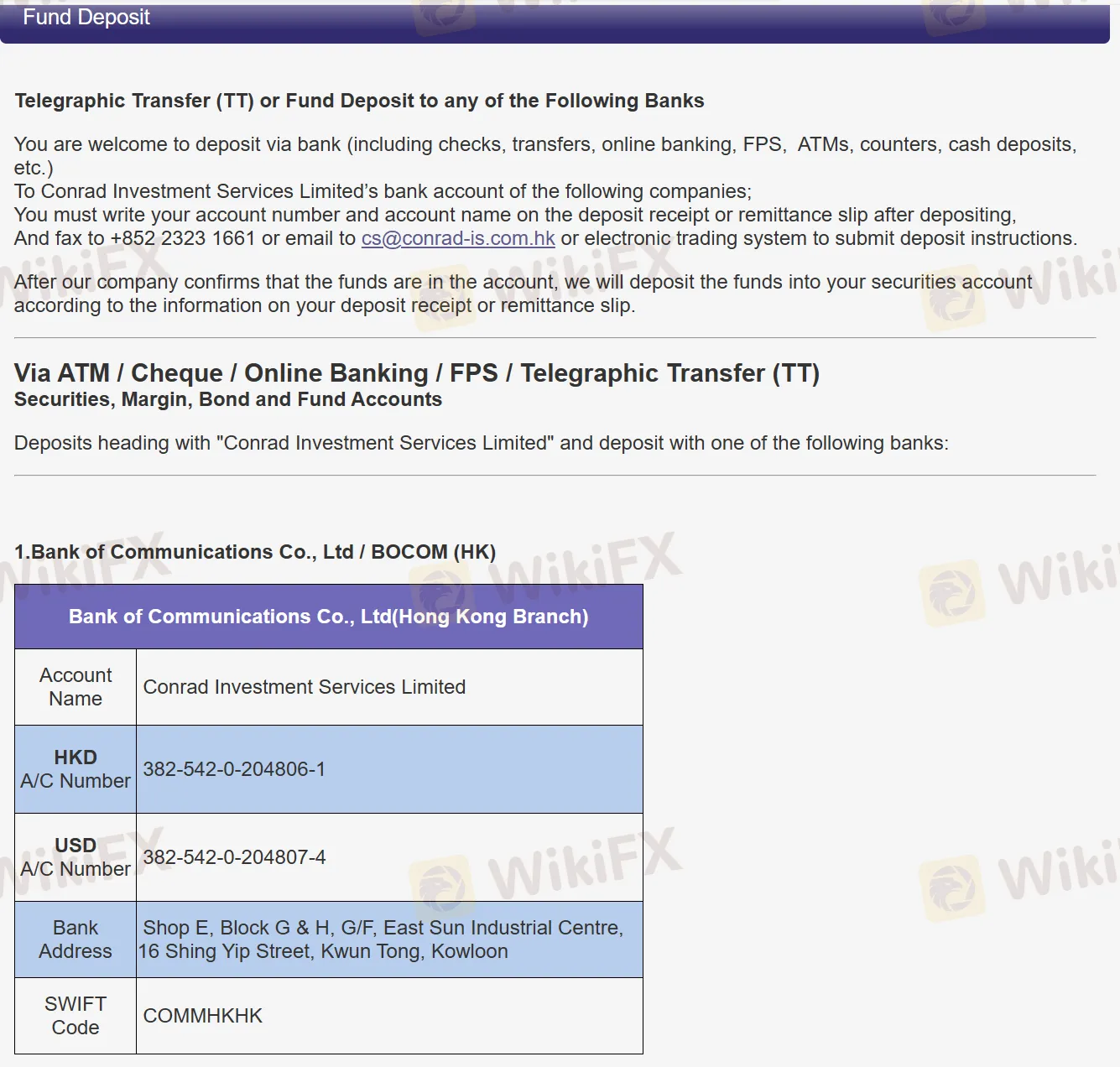1120x1067 pixels.
Task: Select the USD account number 382-542-0-204807-4
Action: [x=234, y=857]
